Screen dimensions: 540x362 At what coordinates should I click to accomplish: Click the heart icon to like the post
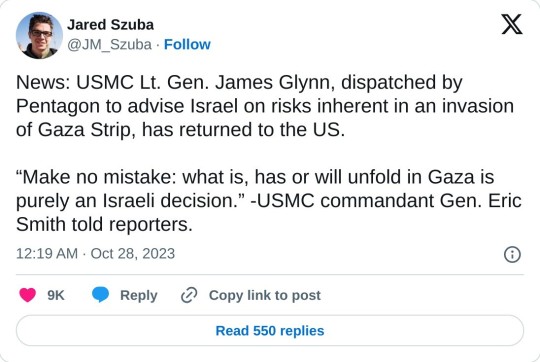(x=28, y=295)
